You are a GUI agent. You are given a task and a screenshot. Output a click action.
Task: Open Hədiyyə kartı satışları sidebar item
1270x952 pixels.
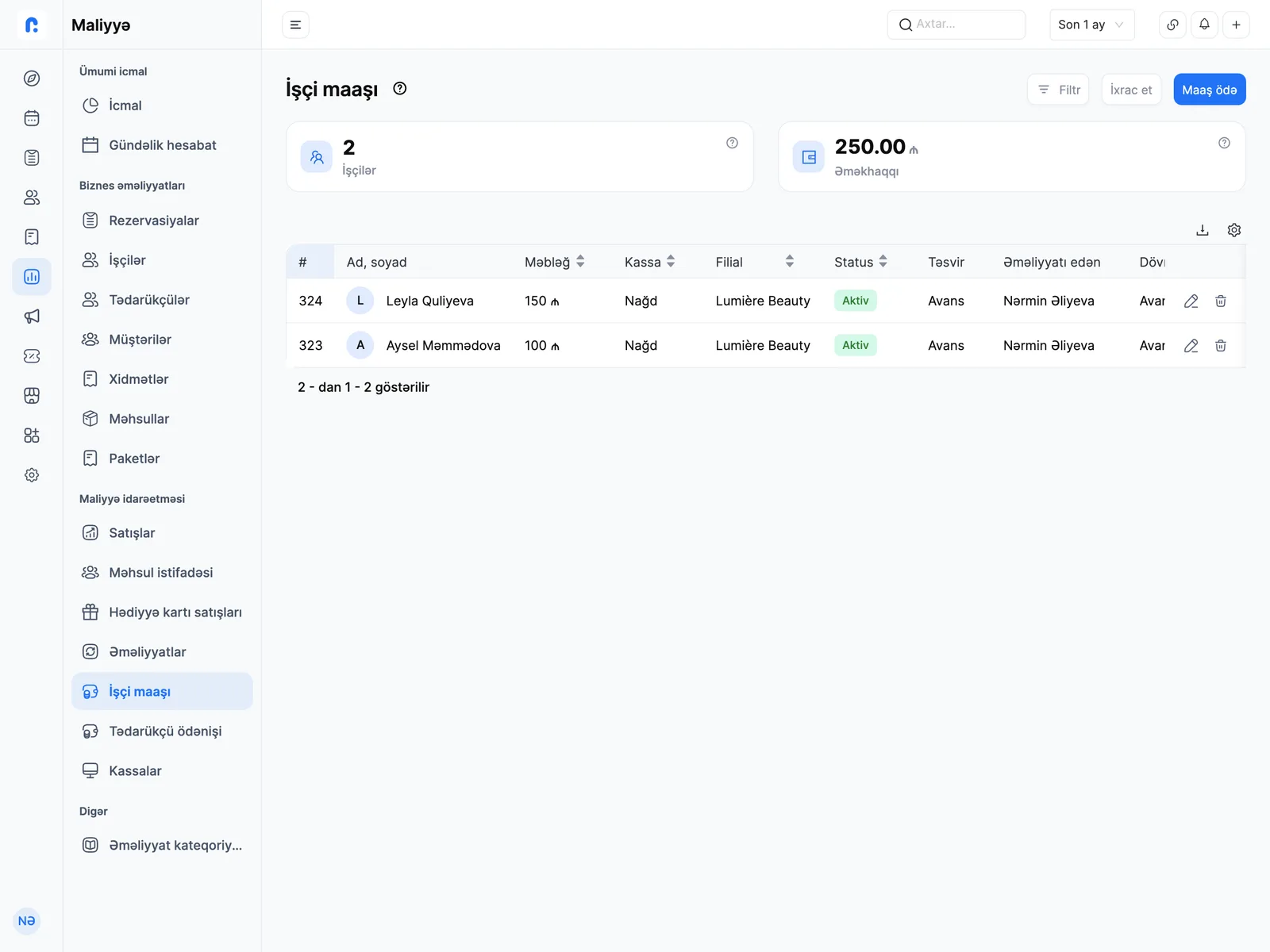pos(162,612)
